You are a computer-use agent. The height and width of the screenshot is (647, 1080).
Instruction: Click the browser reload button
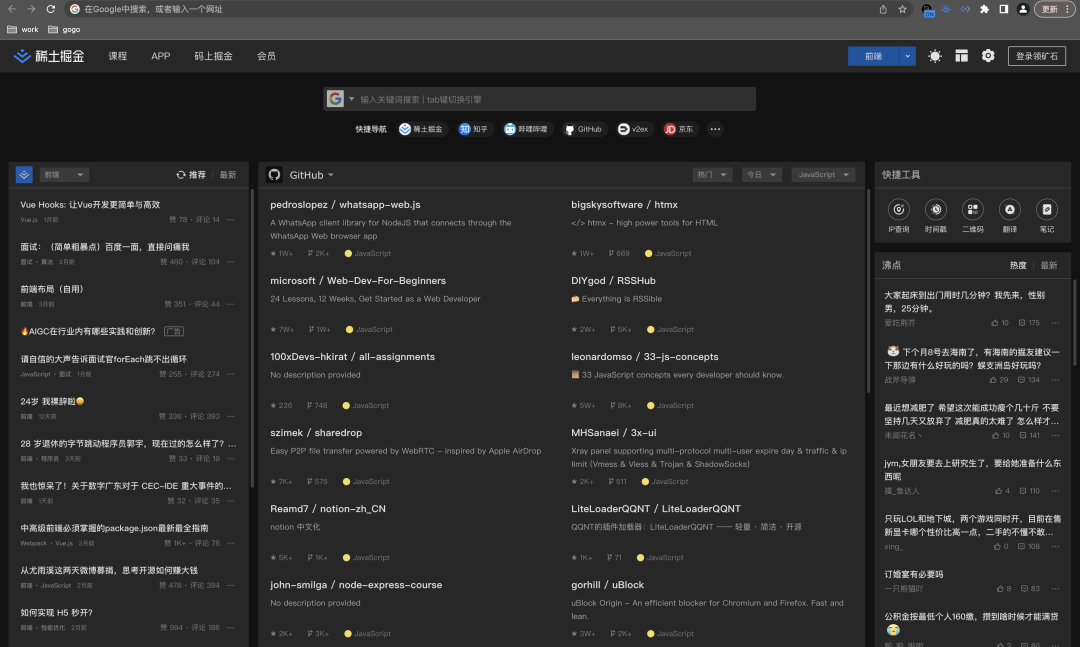coord(50,9)
